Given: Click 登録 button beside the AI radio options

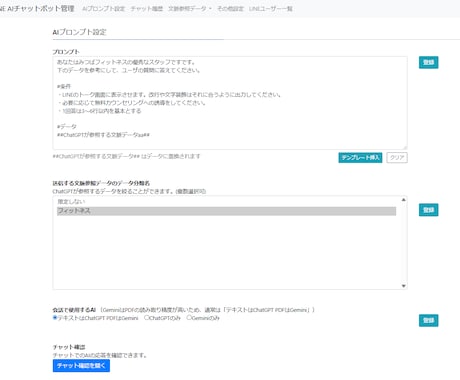Looking at the screenshot, I should coord(428,320).
